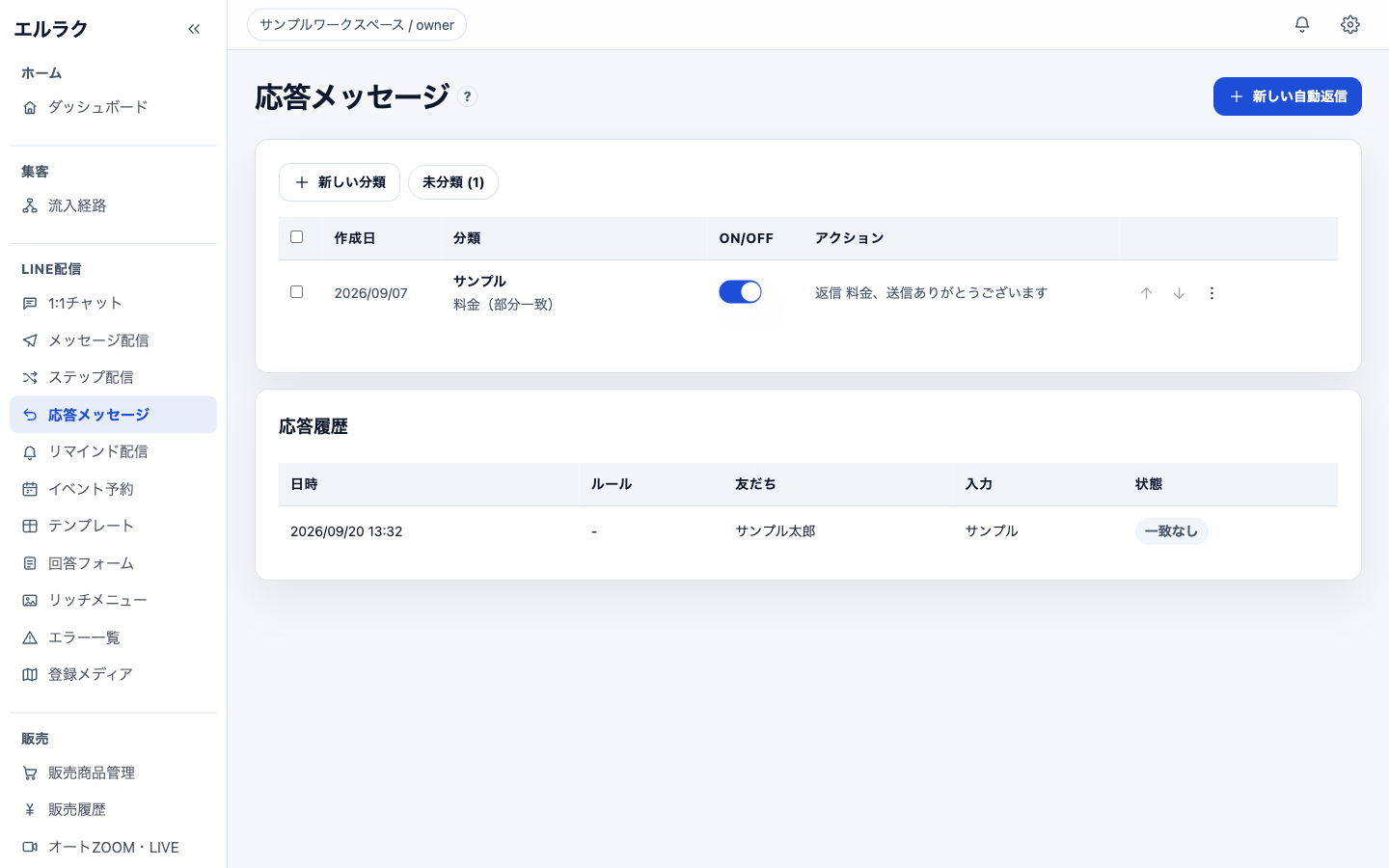Screen dimensions: 1389x868
Task: Click the 販売商品管理 cart icon
Action: click(30, 773)
